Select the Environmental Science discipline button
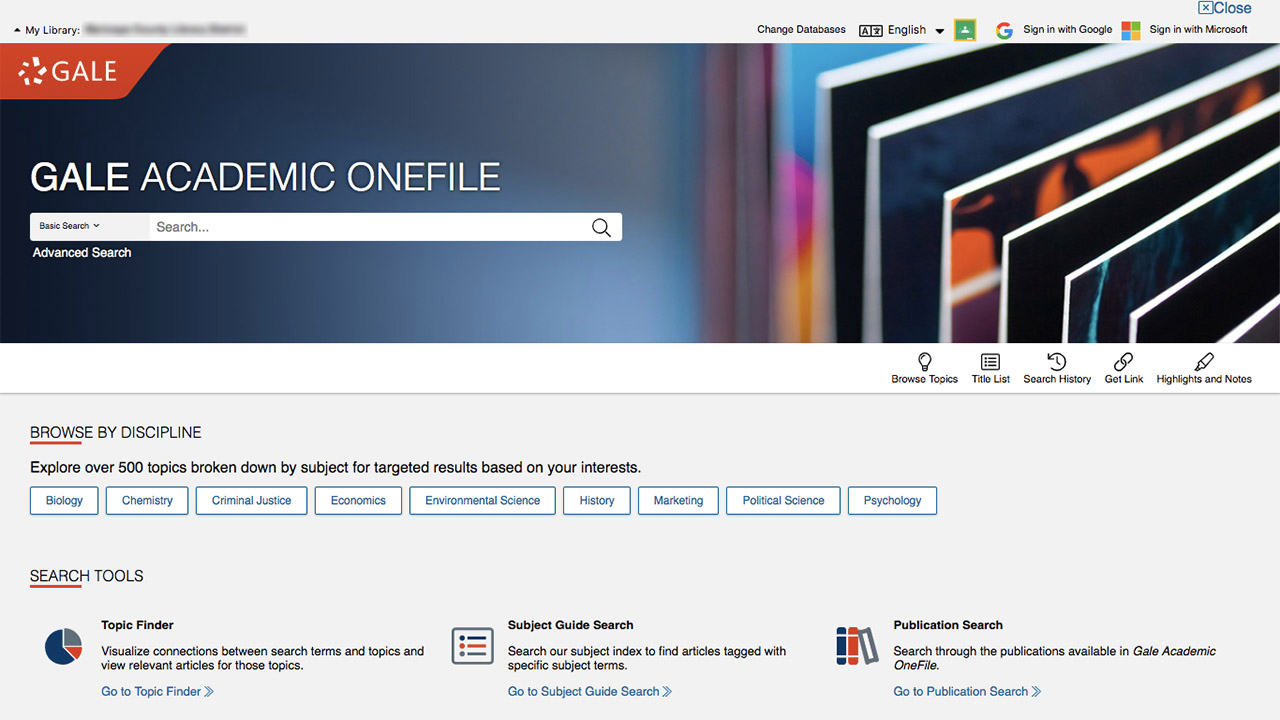This screenshot has width=1280, height=720. pos(482,501)
